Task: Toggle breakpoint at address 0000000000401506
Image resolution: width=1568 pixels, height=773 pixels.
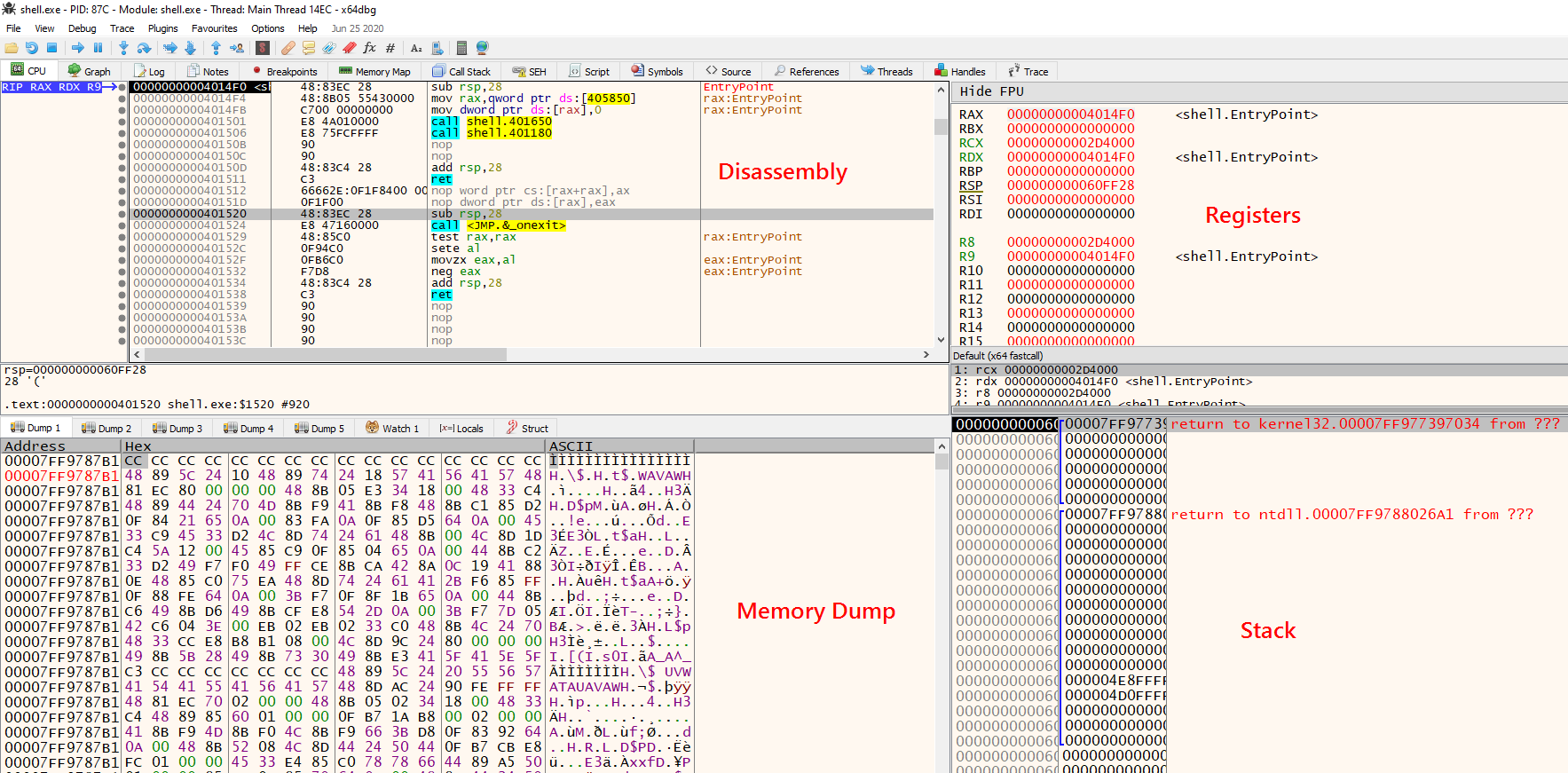Action: click(x=122, y=133)
